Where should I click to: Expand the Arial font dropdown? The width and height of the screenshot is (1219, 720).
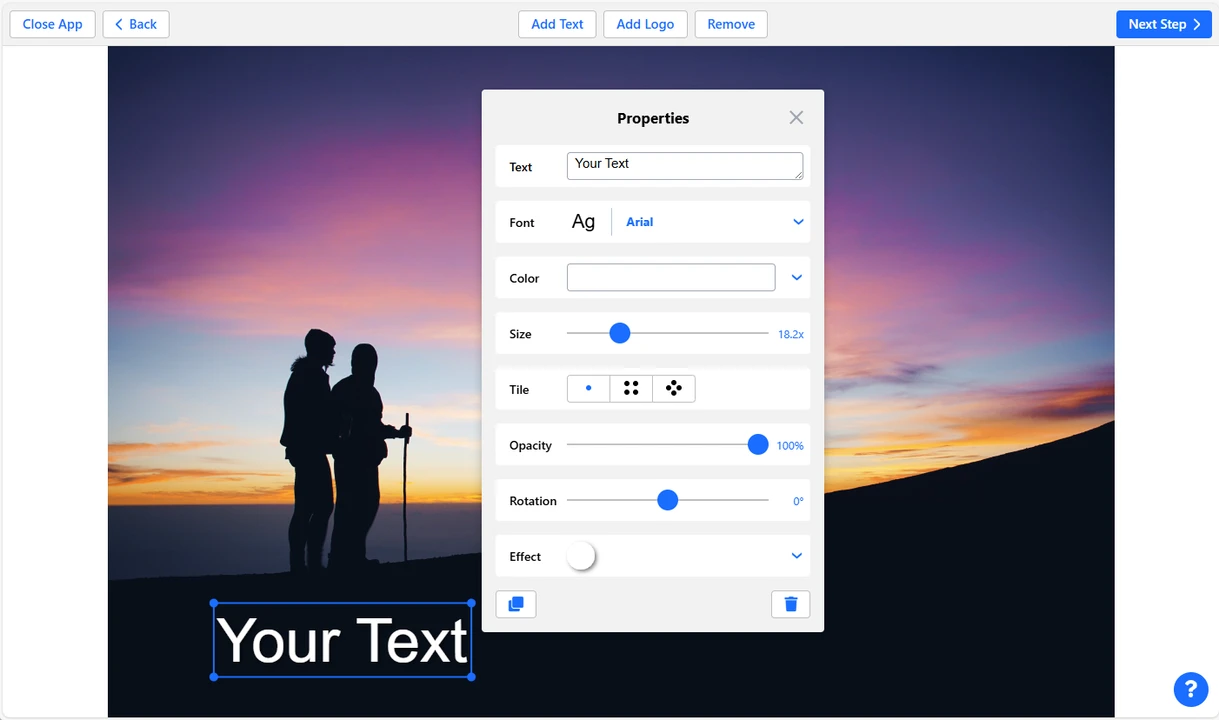(797, 221)
